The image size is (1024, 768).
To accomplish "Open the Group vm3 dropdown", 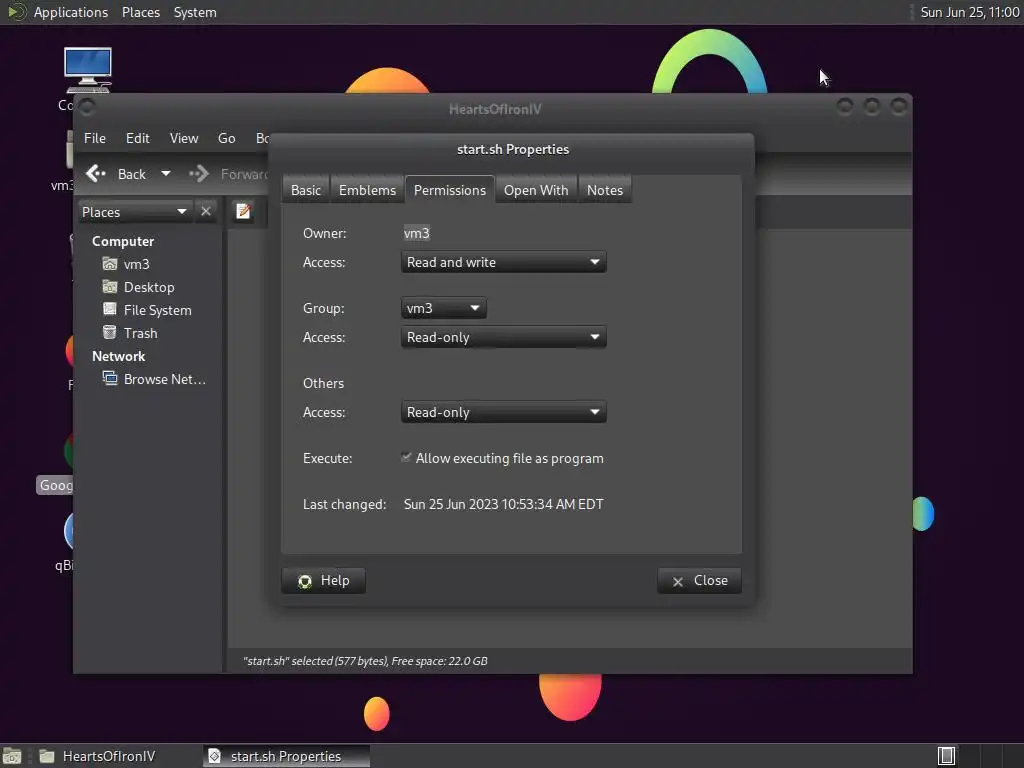I will 443,308.
